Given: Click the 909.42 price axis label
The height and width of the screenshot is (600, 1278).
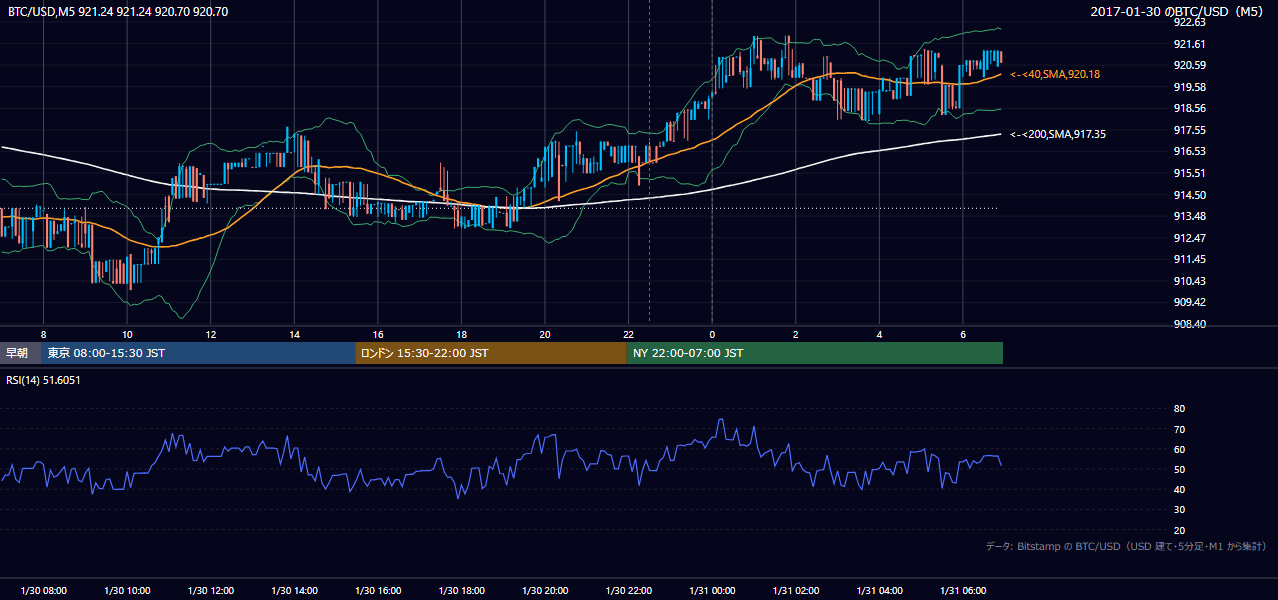Looking at the screenshot, I should (x=1191, y=302).
